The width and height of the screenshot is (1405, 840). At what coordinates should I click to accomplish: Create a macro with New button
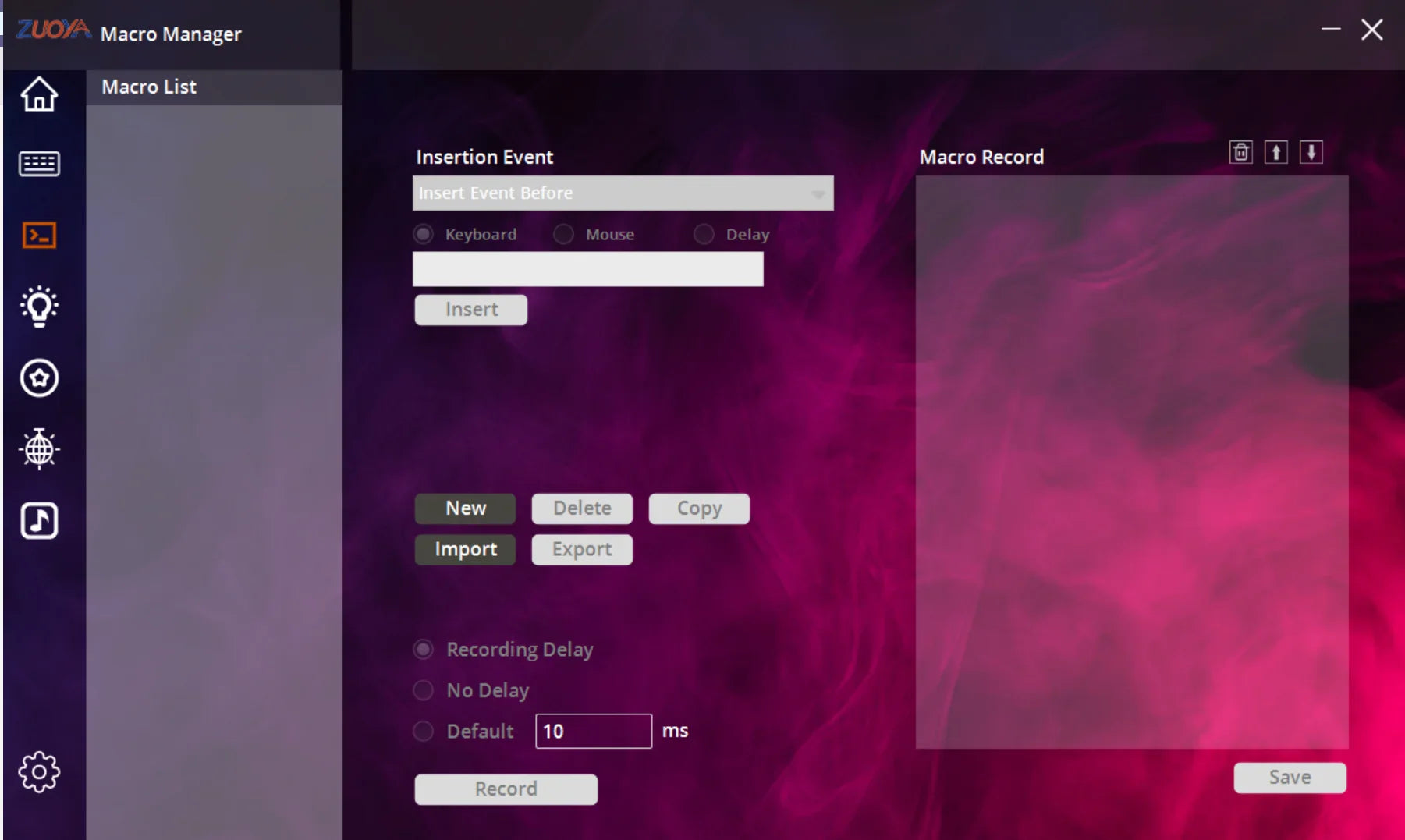(465, 509)
